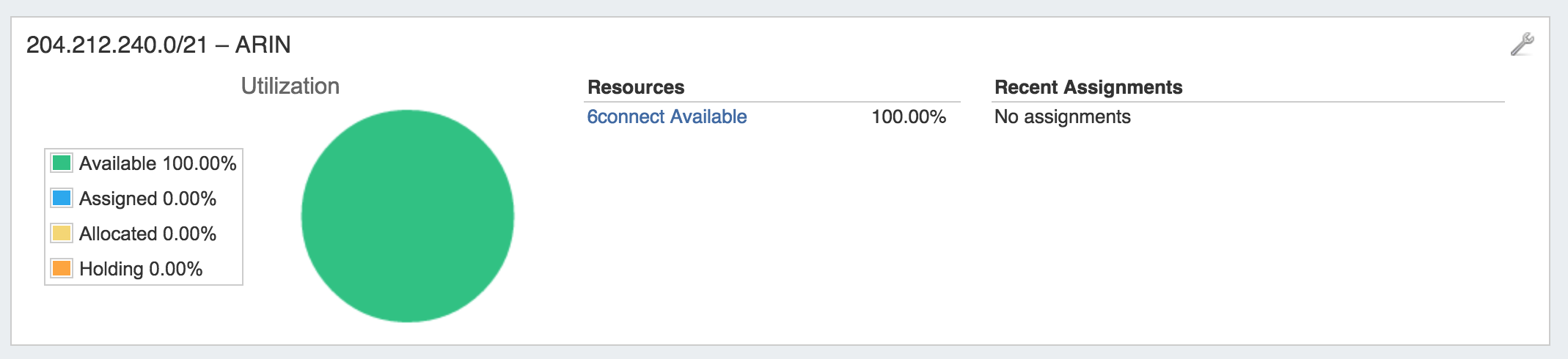Click the orange Holding legend swatch
Image resolution: width=1568 pixels, height=359 pixels.
(x=62, y=268)
